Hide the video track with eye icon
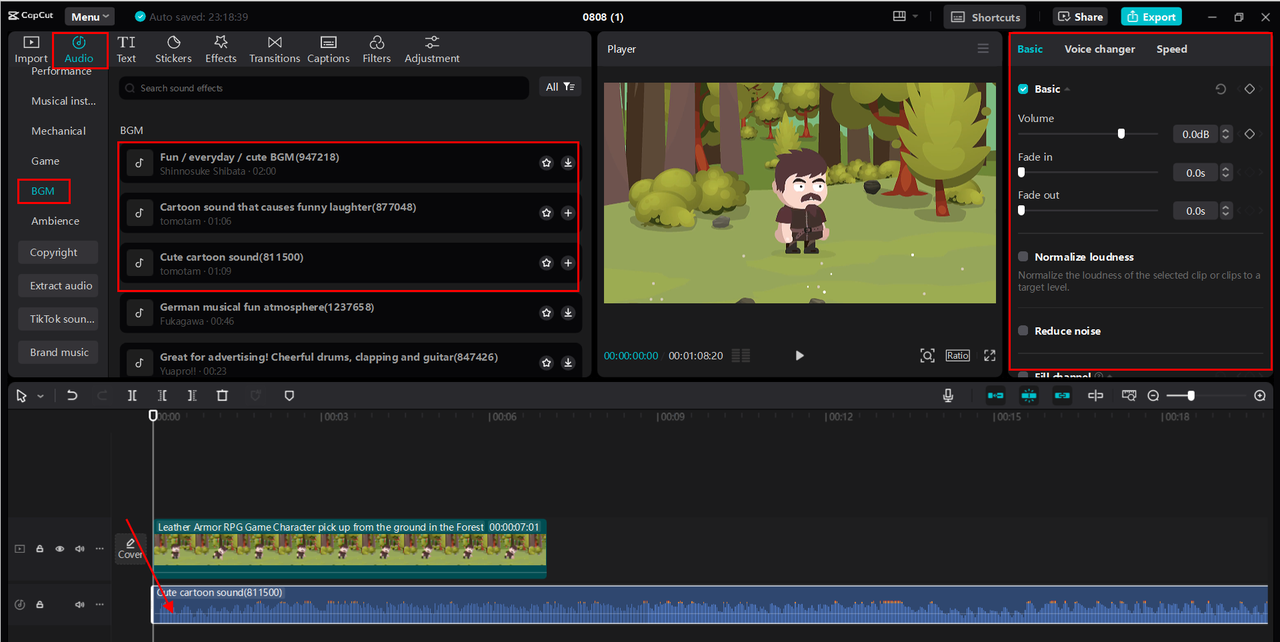 [59, 549]
